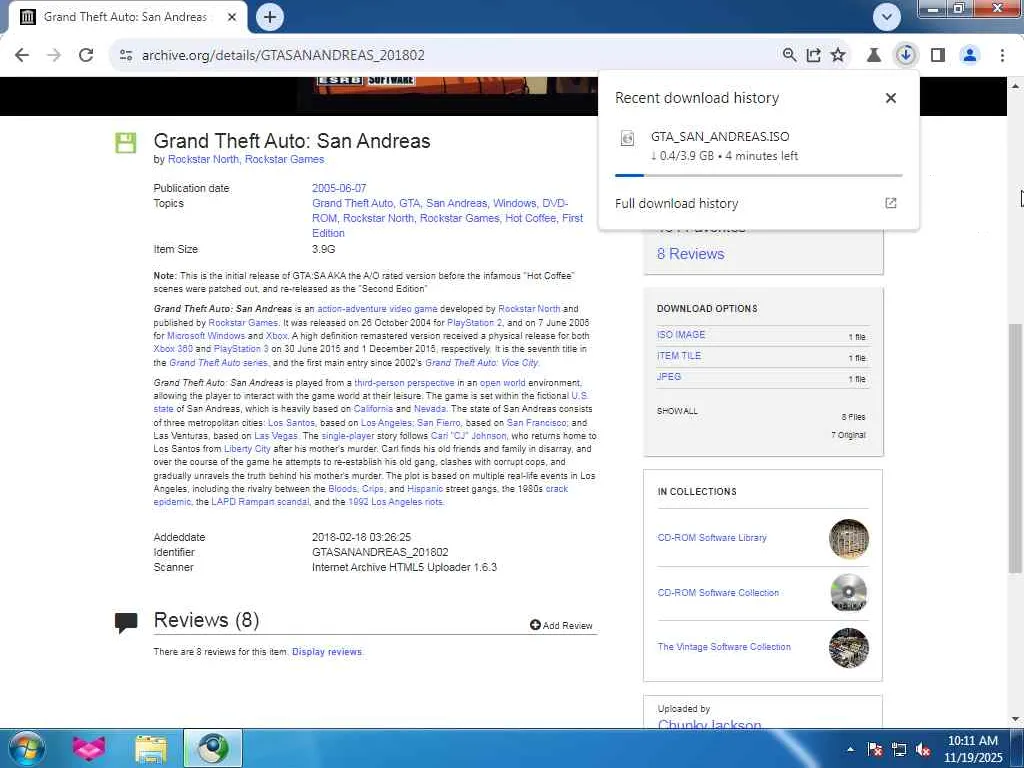Click SHOW ALL download files
The image size is (1024, 768).
click(x=677, y=411)
